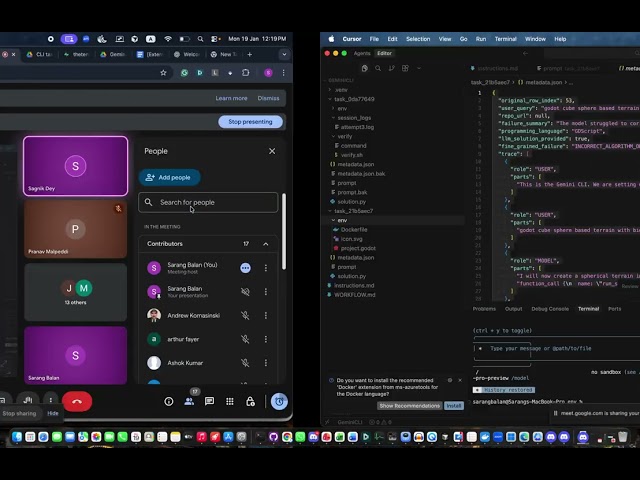
Task: Switch to the Debug Console tab
Action: (549, 308)
